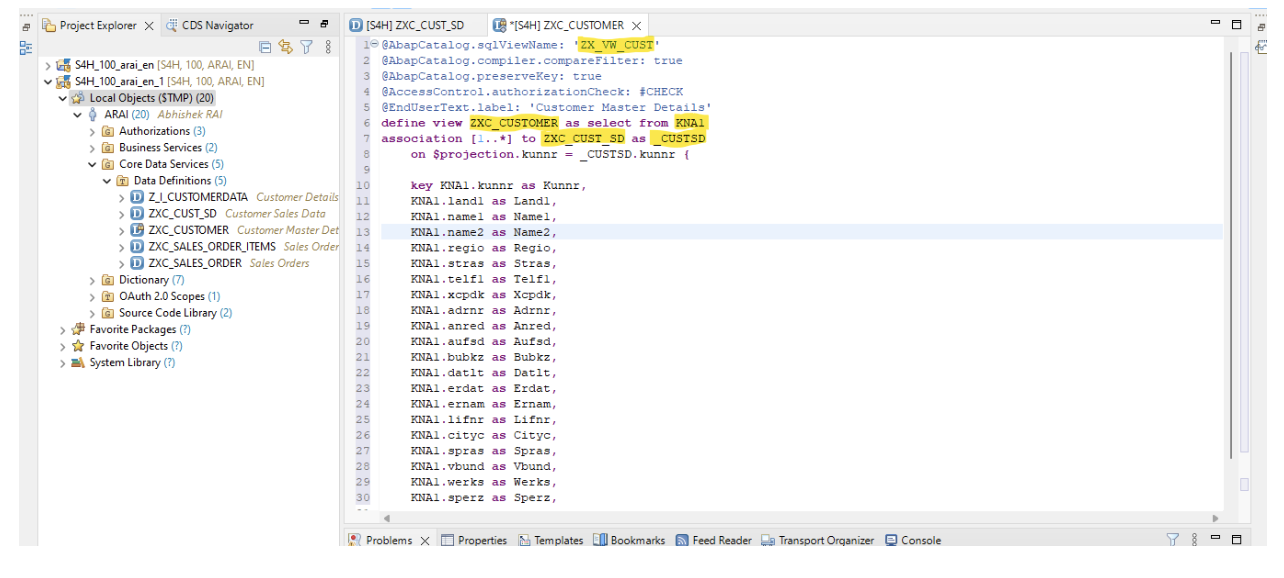Expand the ZXC_SALES_ORDER_ITEMS definition

coord(121,246)
